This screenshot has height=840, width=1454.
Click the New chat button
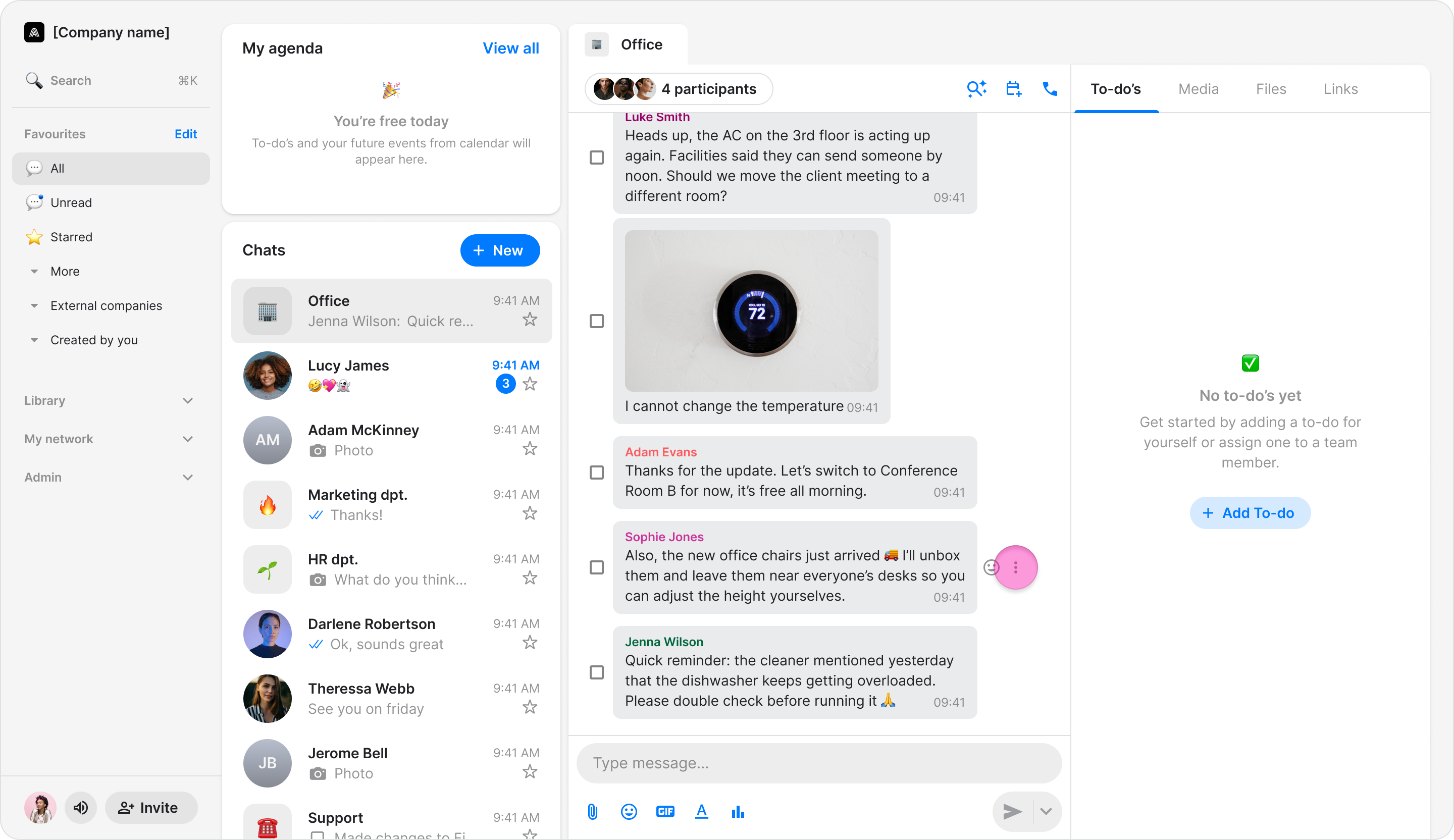(x=500, y=250)
